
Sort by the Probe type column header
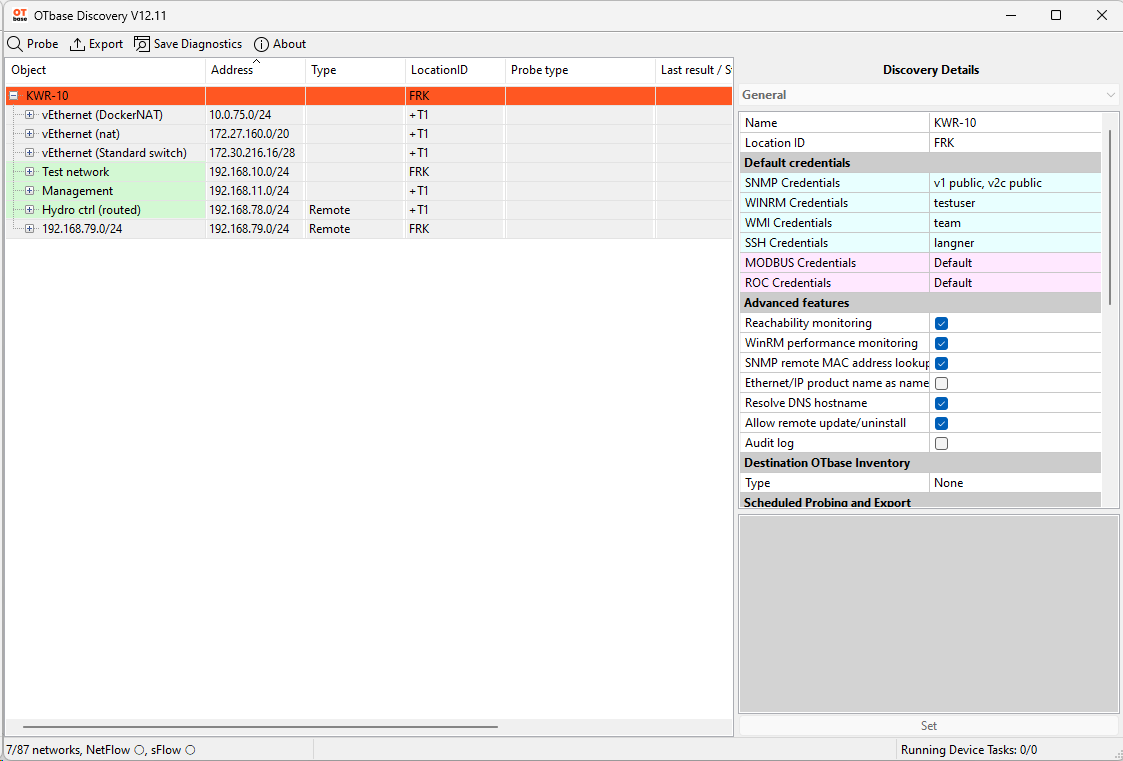point(580,70)
